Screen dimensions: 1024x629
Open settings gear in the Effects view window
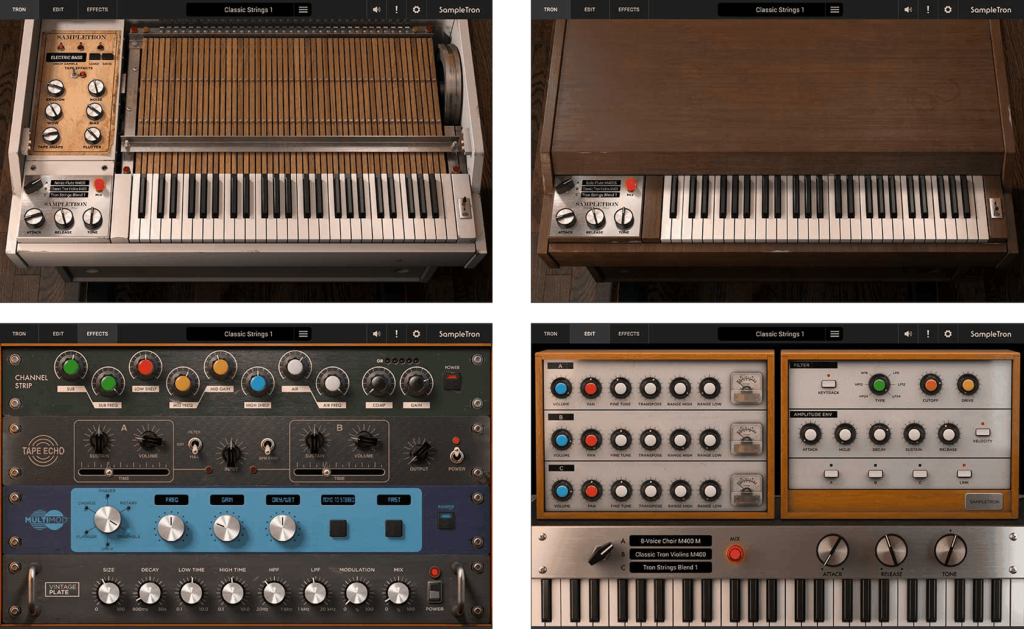(x=416, y=334)
